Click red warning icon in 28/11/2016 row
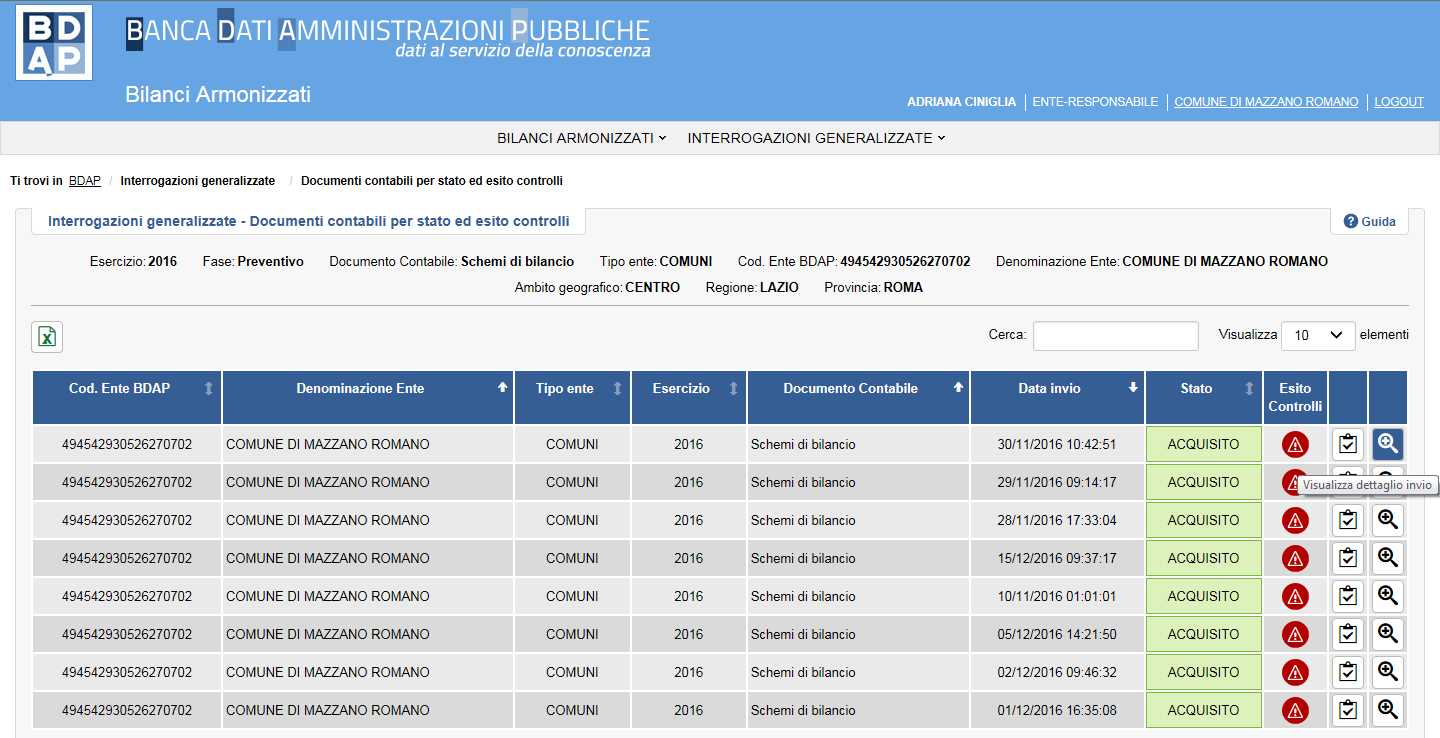1440x738 pixels. (1295, 520)
